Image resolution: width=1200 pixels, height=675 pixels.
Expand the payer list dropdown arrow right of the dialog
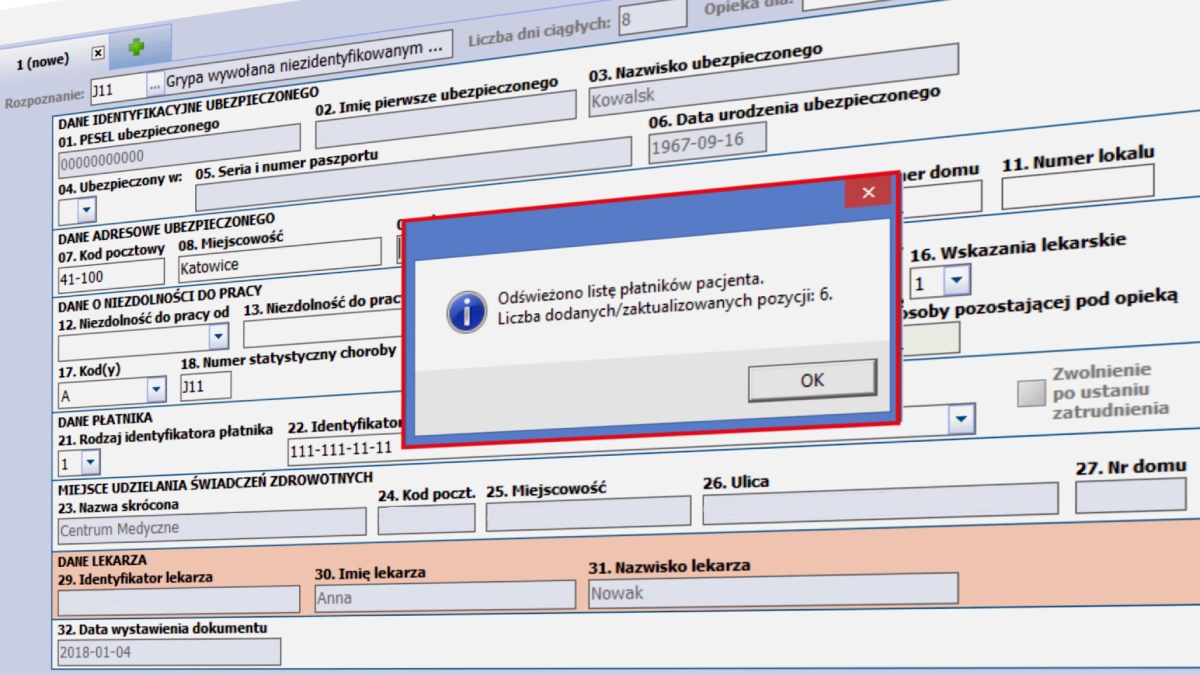click(x=962, y=418)
